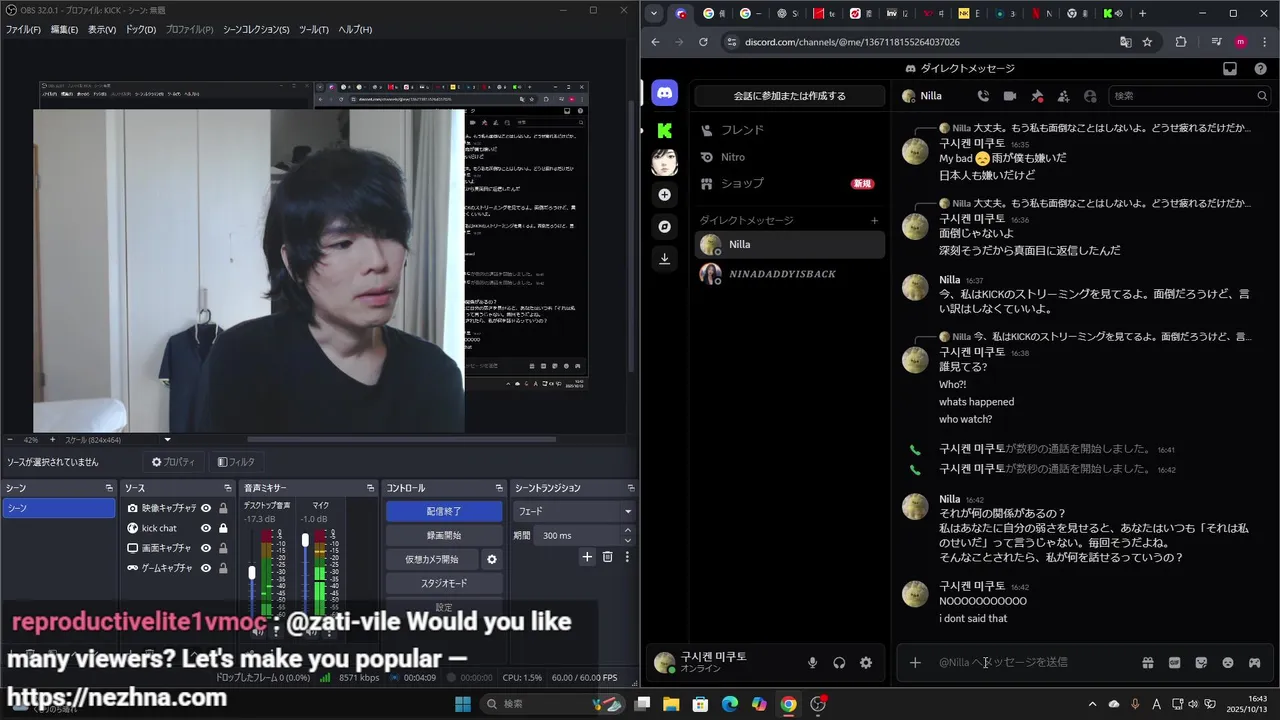Hide the kick chat source
The width and height of the screenshot is (1280, 720).
tap(206, 528)
